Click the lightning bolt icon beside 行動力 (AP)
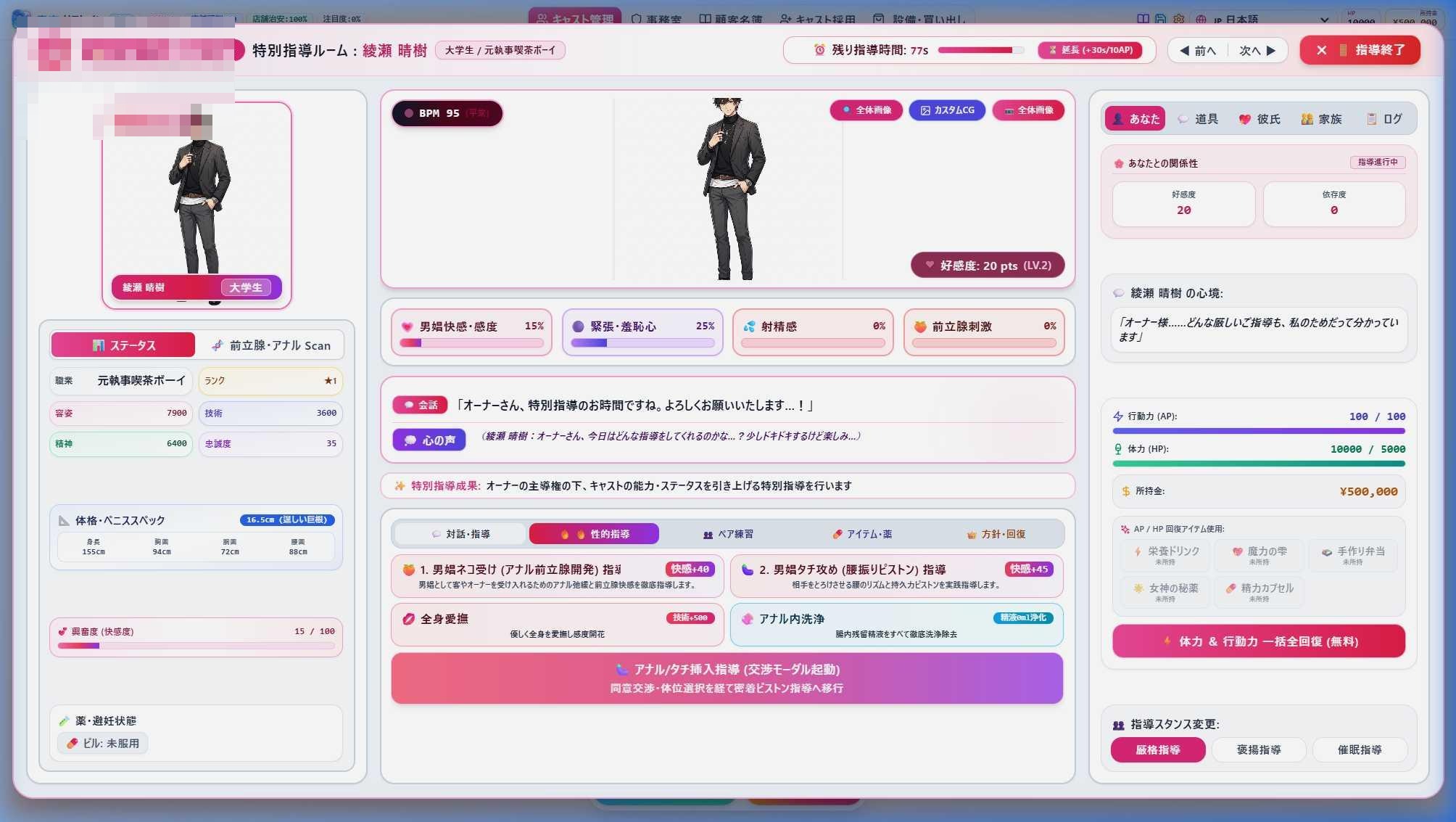 (1118, 416)
